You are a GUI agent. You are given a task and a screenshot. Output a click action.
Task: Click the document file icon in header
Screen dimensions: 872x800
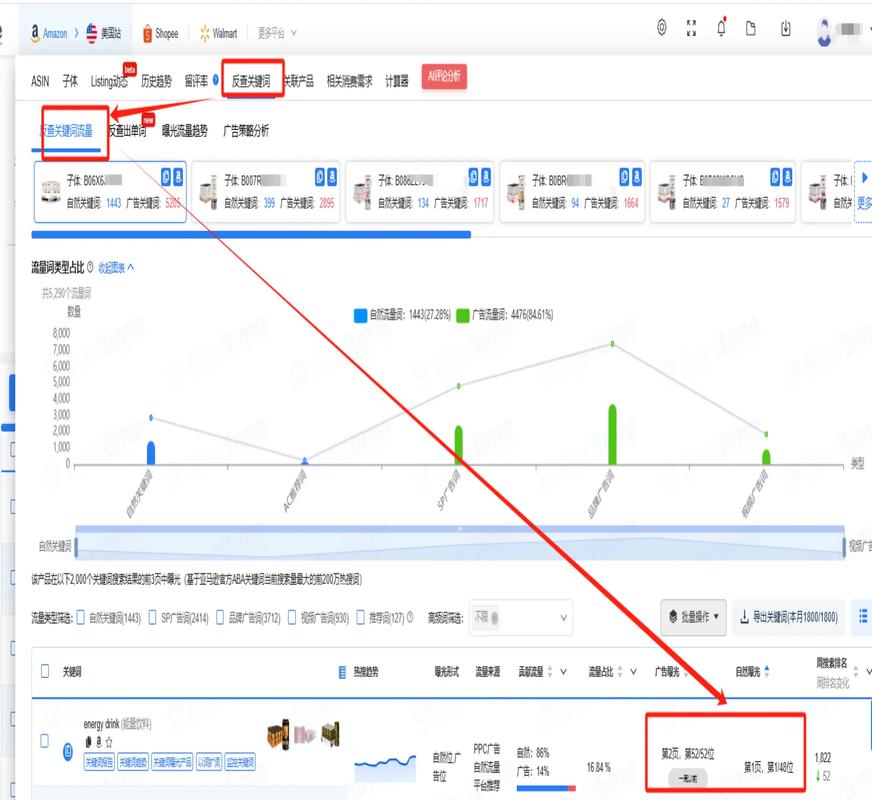[x=751, y=29]
